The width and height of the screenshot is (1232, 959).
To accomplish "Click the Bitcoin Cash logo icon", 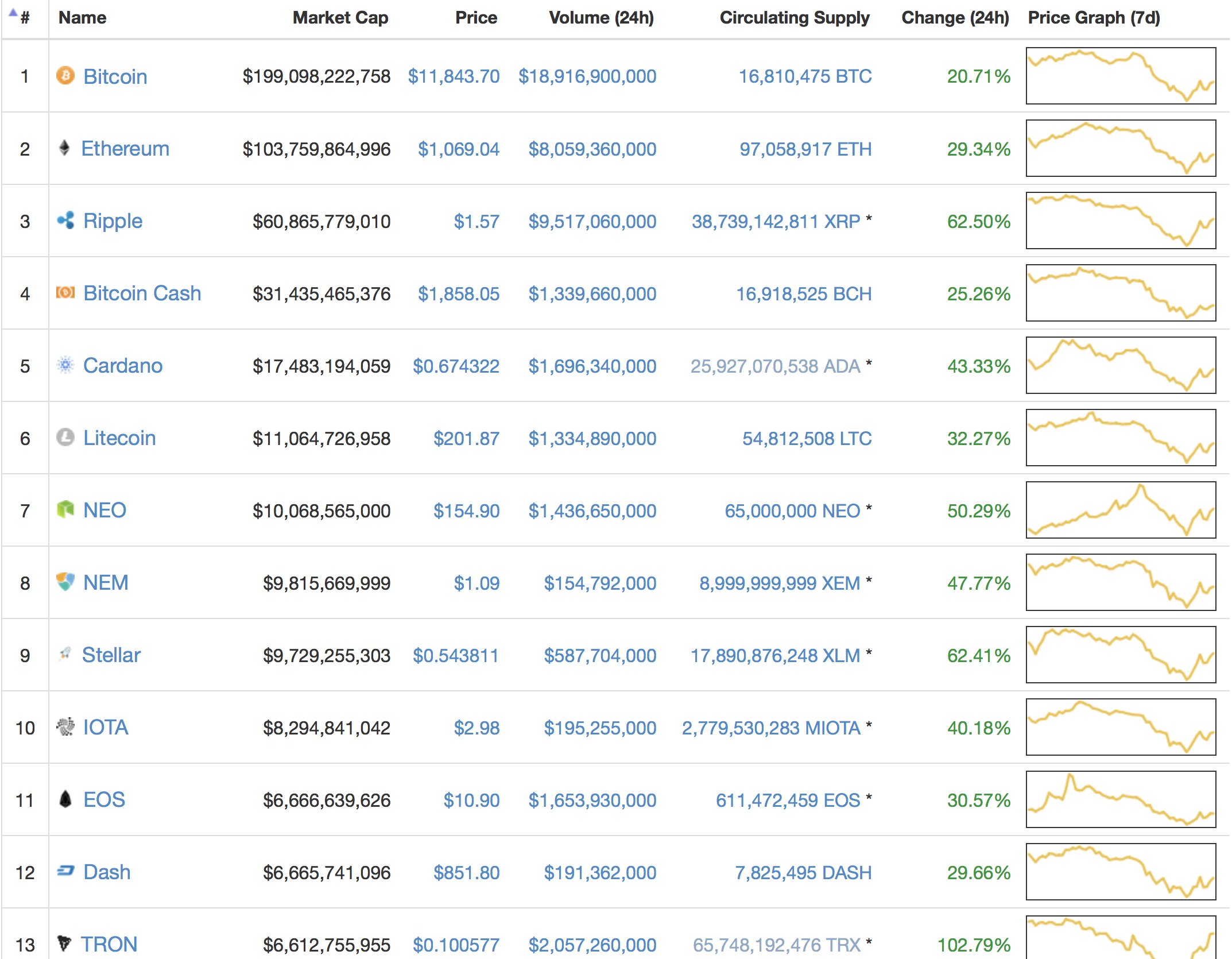I will point(65,292).
